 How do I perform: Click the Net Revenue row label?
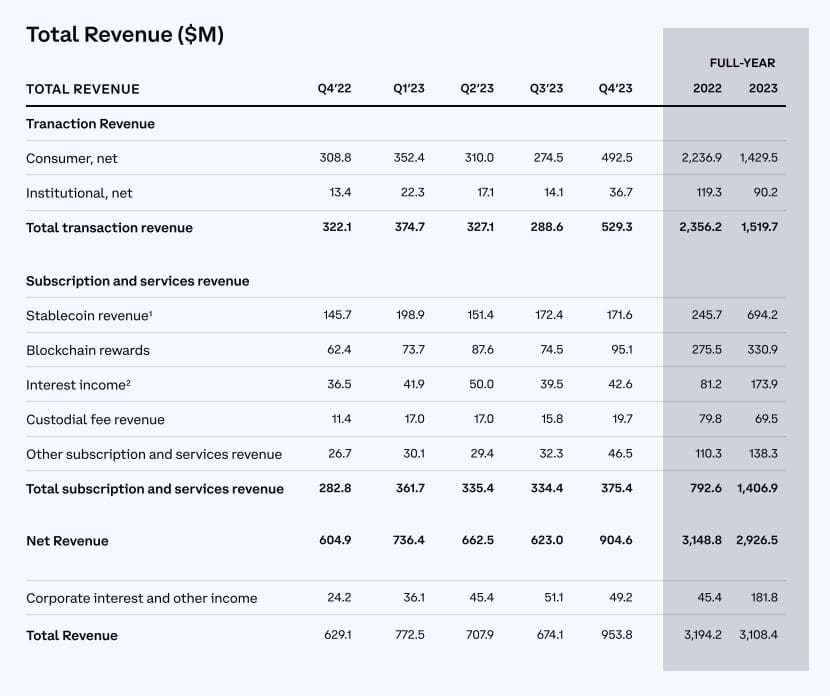click(67, 541)
